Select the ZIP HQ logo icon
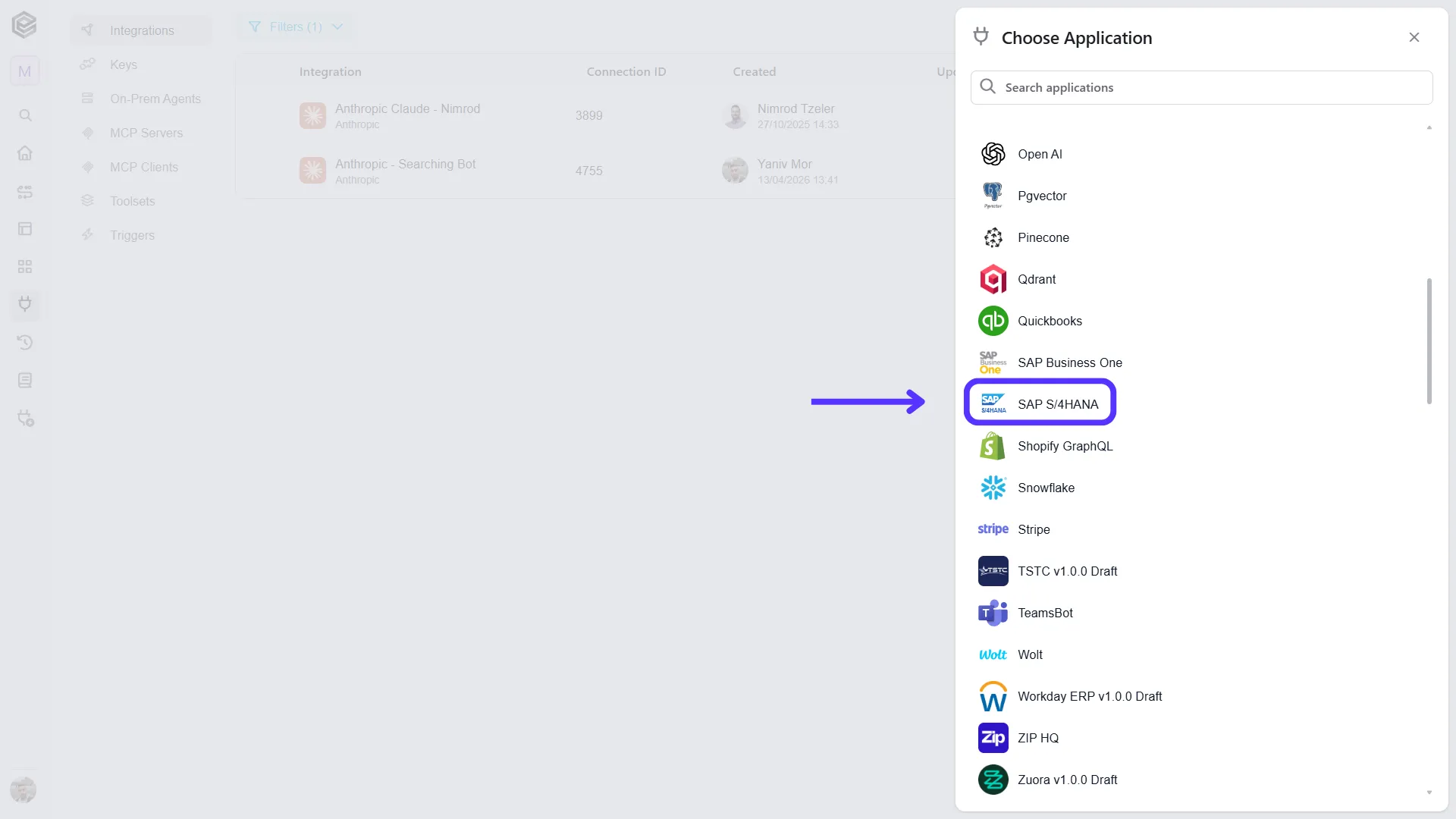The image size is (1456, 819). [x=993, y=738]
